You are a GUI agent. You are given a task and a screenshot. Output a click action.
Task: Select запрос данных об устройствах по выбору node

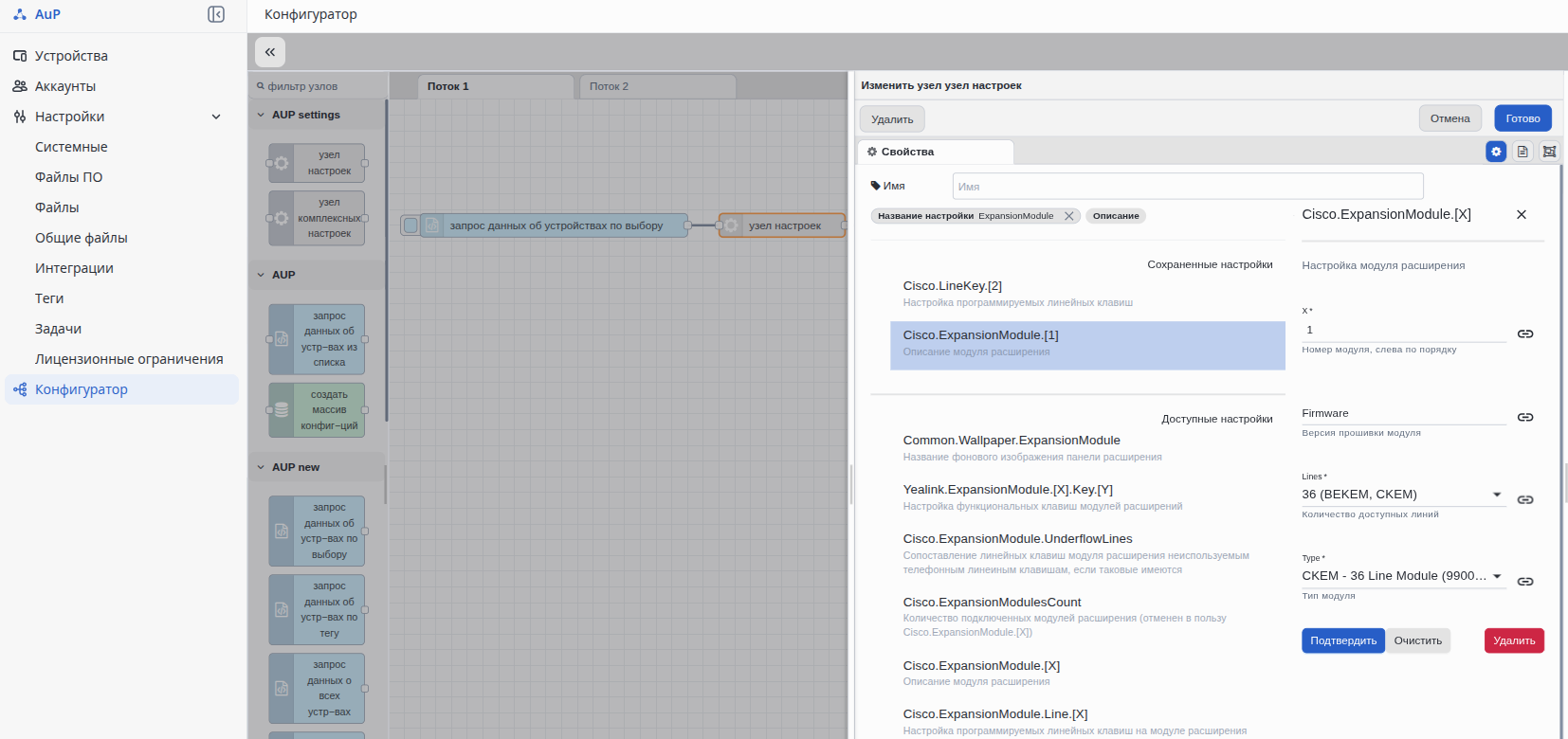point(554,225)
